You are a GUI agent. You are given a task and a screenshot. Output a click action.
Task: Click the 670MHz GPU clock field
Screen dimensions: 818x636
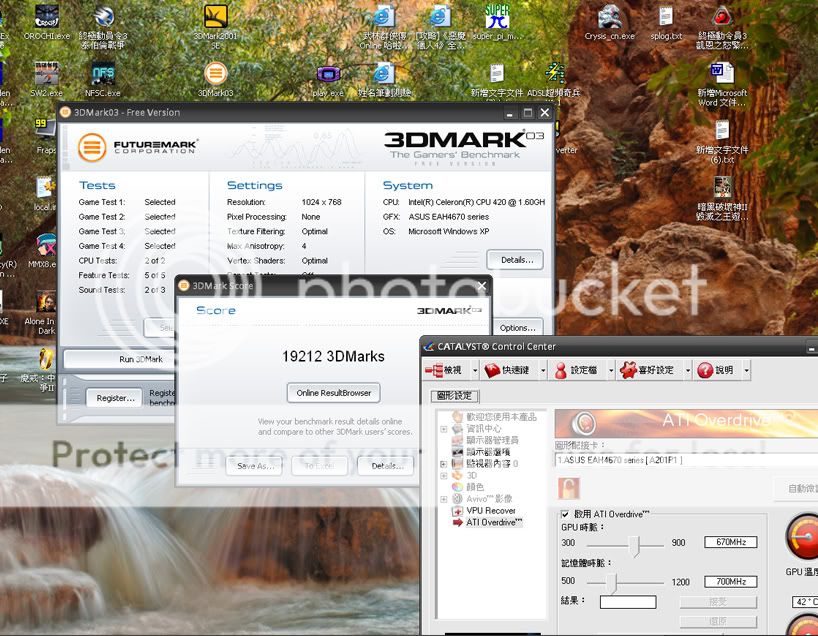pos(730,542)
